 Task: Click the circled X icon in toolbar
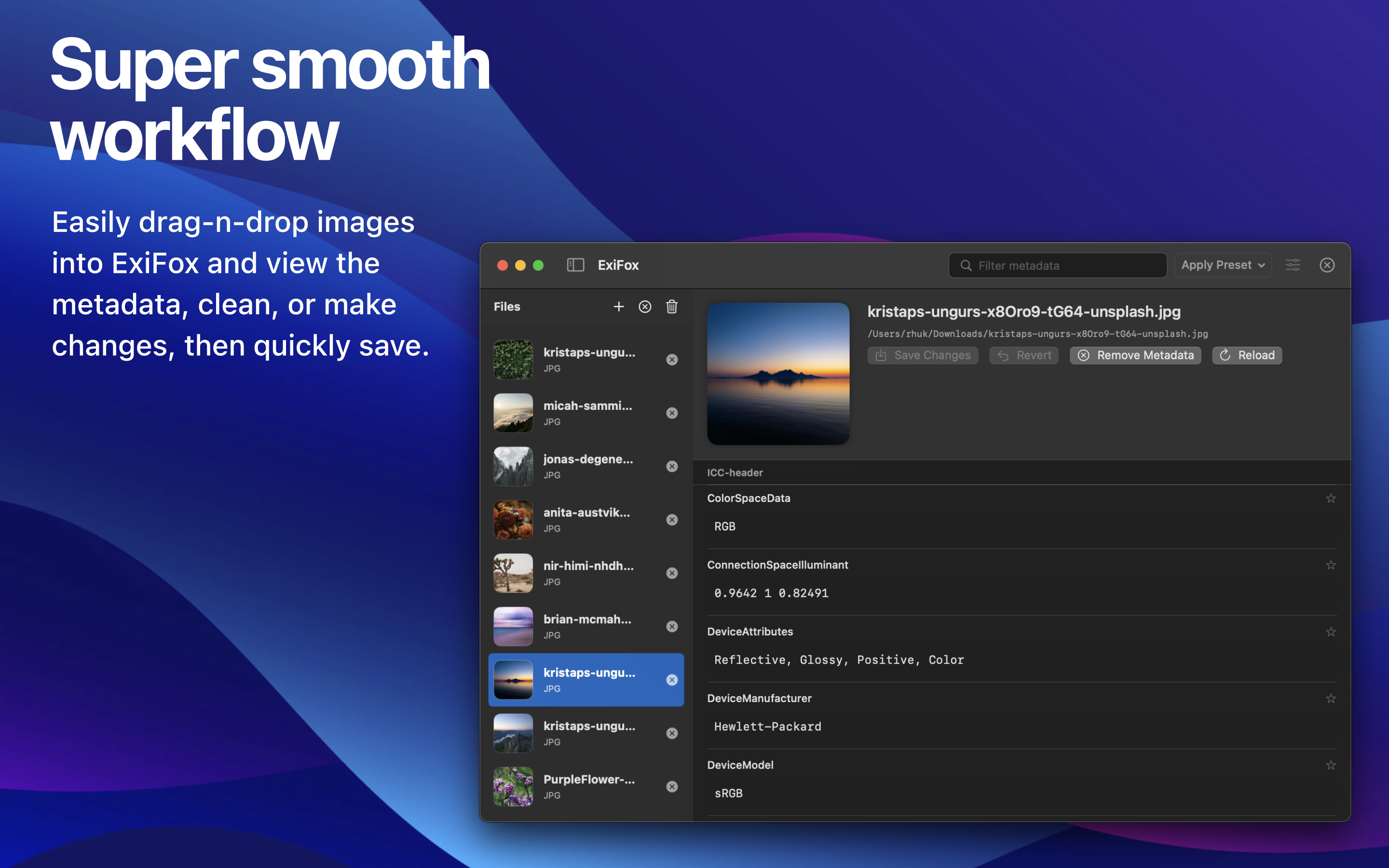1326,265
